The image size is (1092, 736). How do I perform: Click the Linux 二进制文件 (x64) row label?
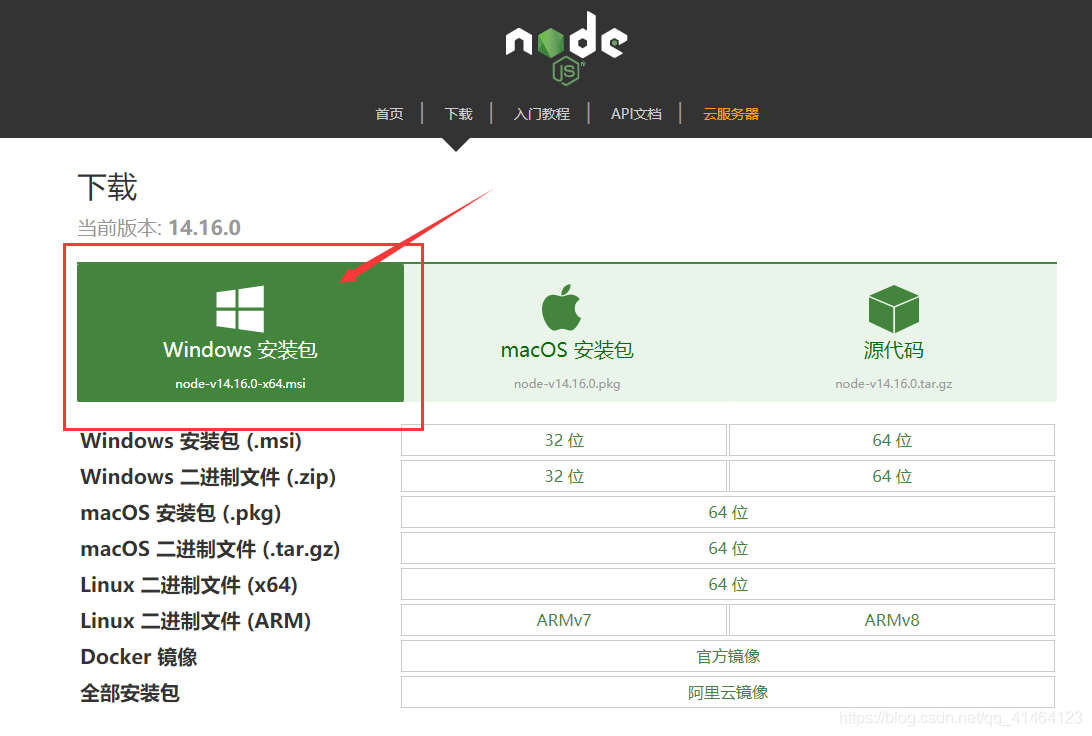point(189,585)
